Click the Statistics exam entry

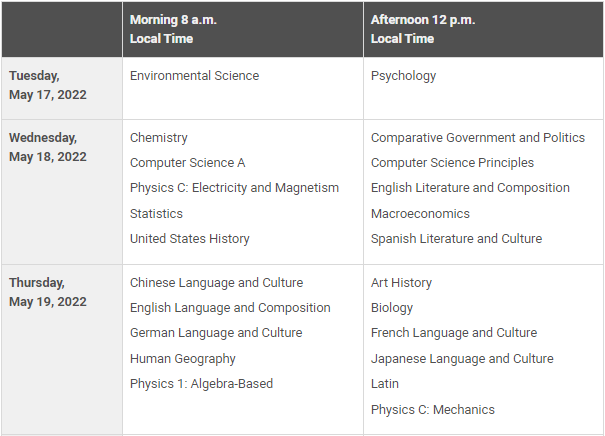pyautogui.click(x=156, y=214)
